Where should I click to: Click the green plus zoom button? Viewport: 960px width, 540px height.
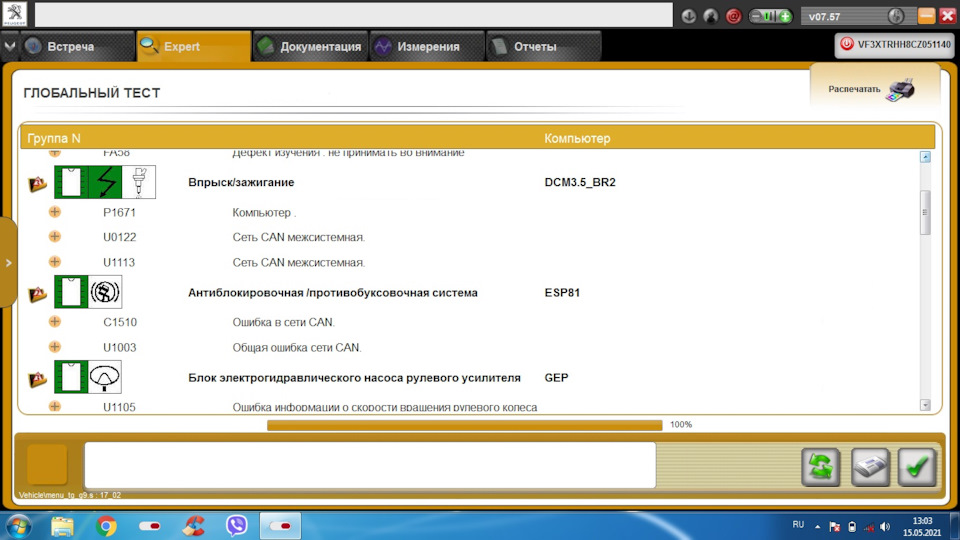tap(786, 17)
